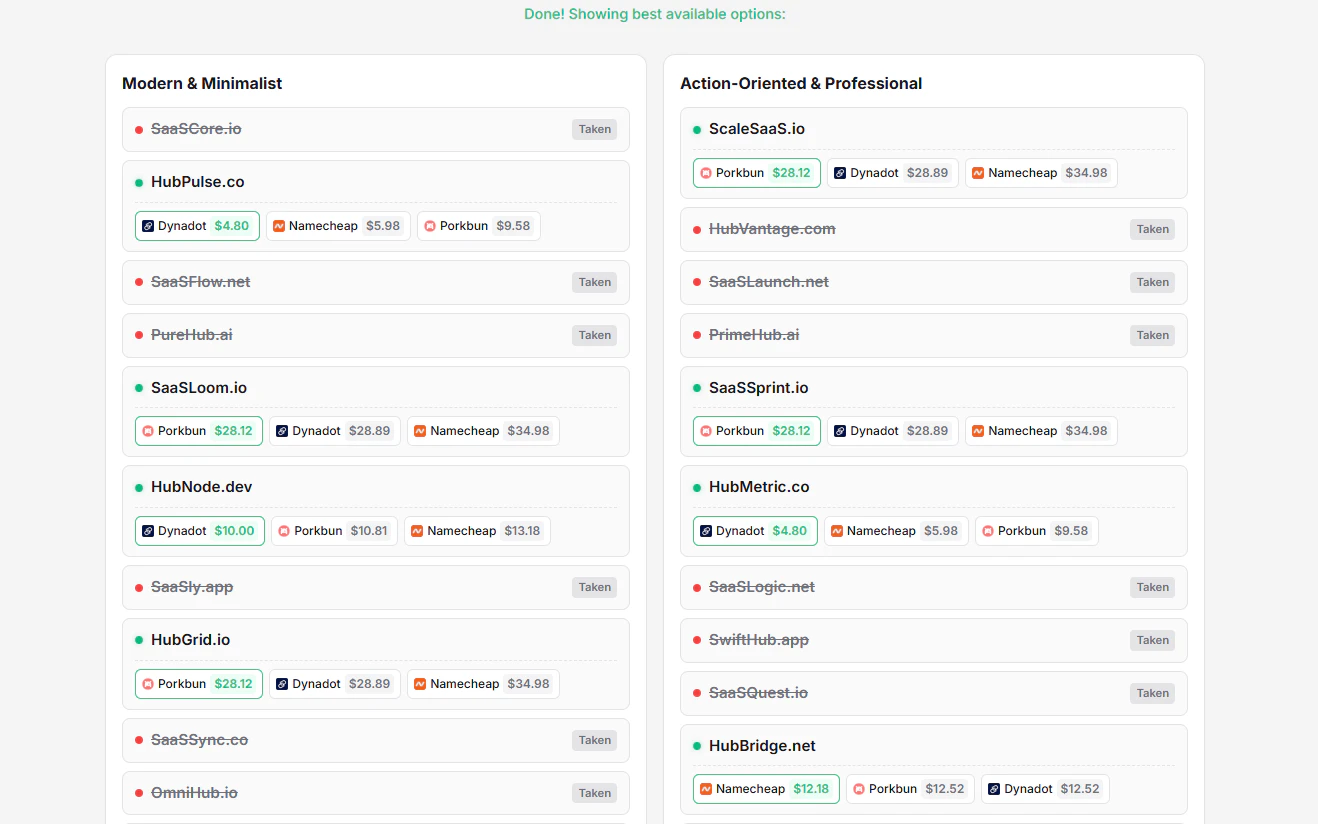The width and height of the screenshot is (1318, 824).
Task: Click $28.89 Dynadot price for HubGrid.io
Action: pos(370,684)
